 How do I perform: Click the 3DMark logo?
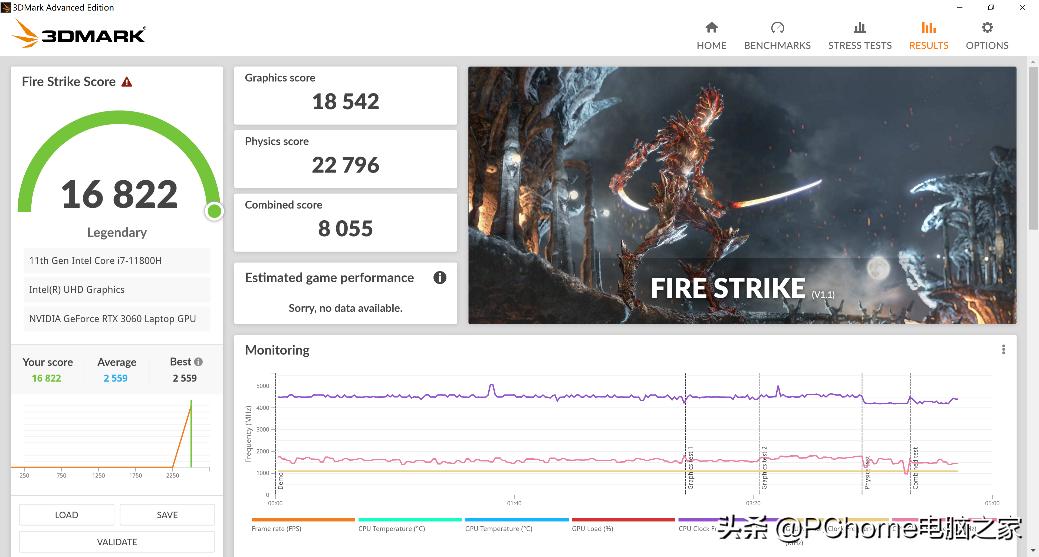[x=80, y=35]
